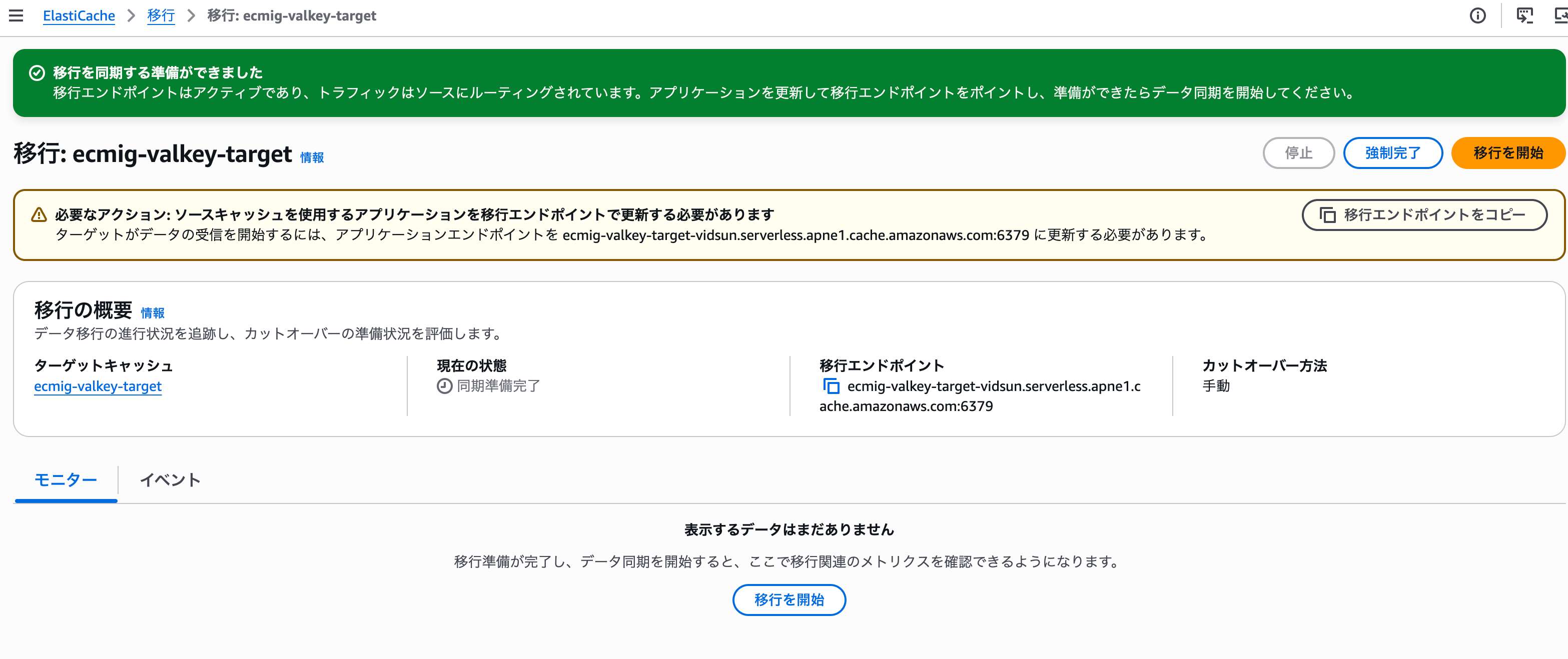This screenshot has height=659, width=1568.
Task: Open the 移行 breadcrumb link
Action: [x=161, y=15]
